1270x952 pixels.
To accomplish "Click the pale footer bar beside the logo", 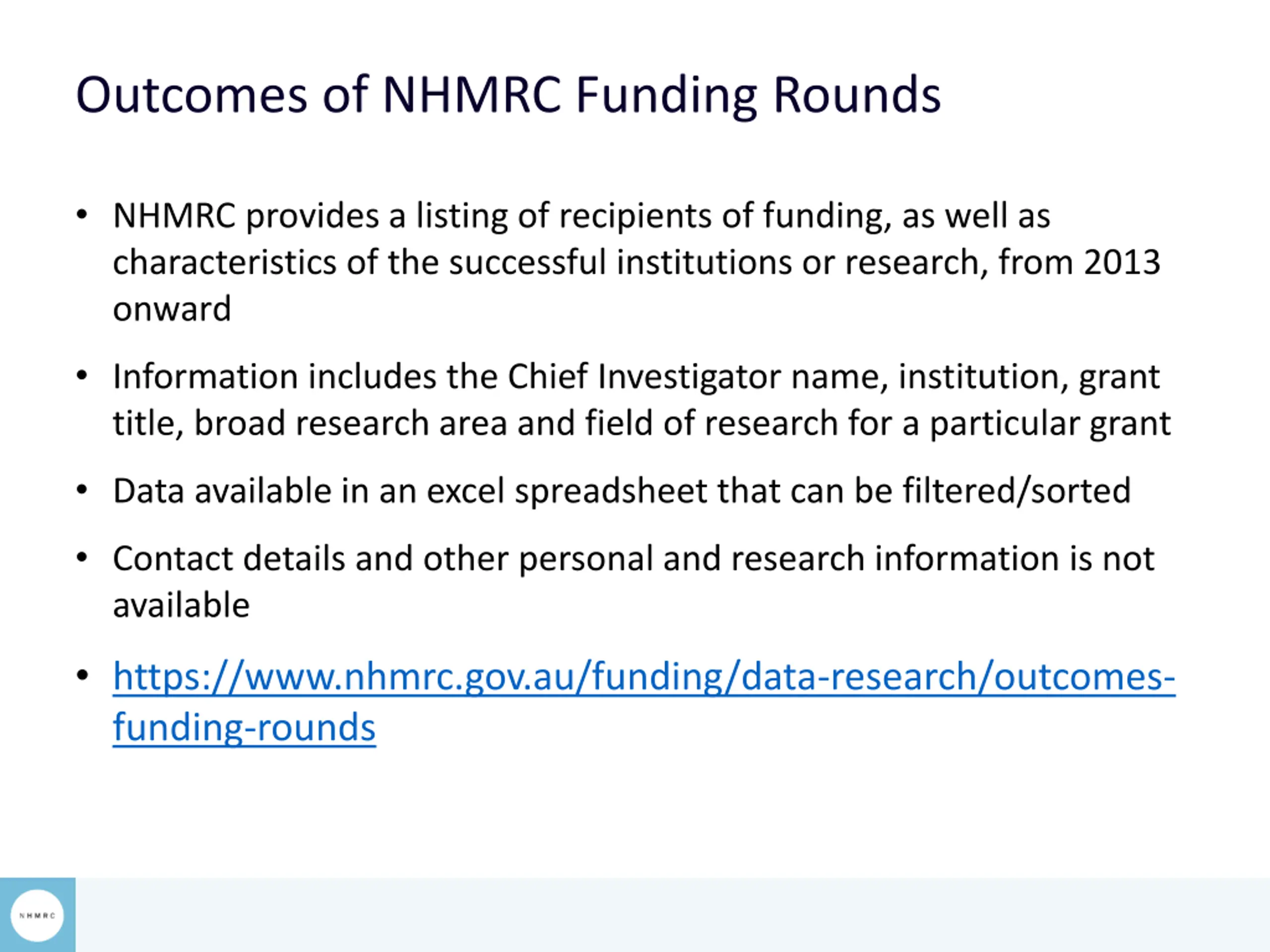I will pyautogui.click(x=672, y=915).
